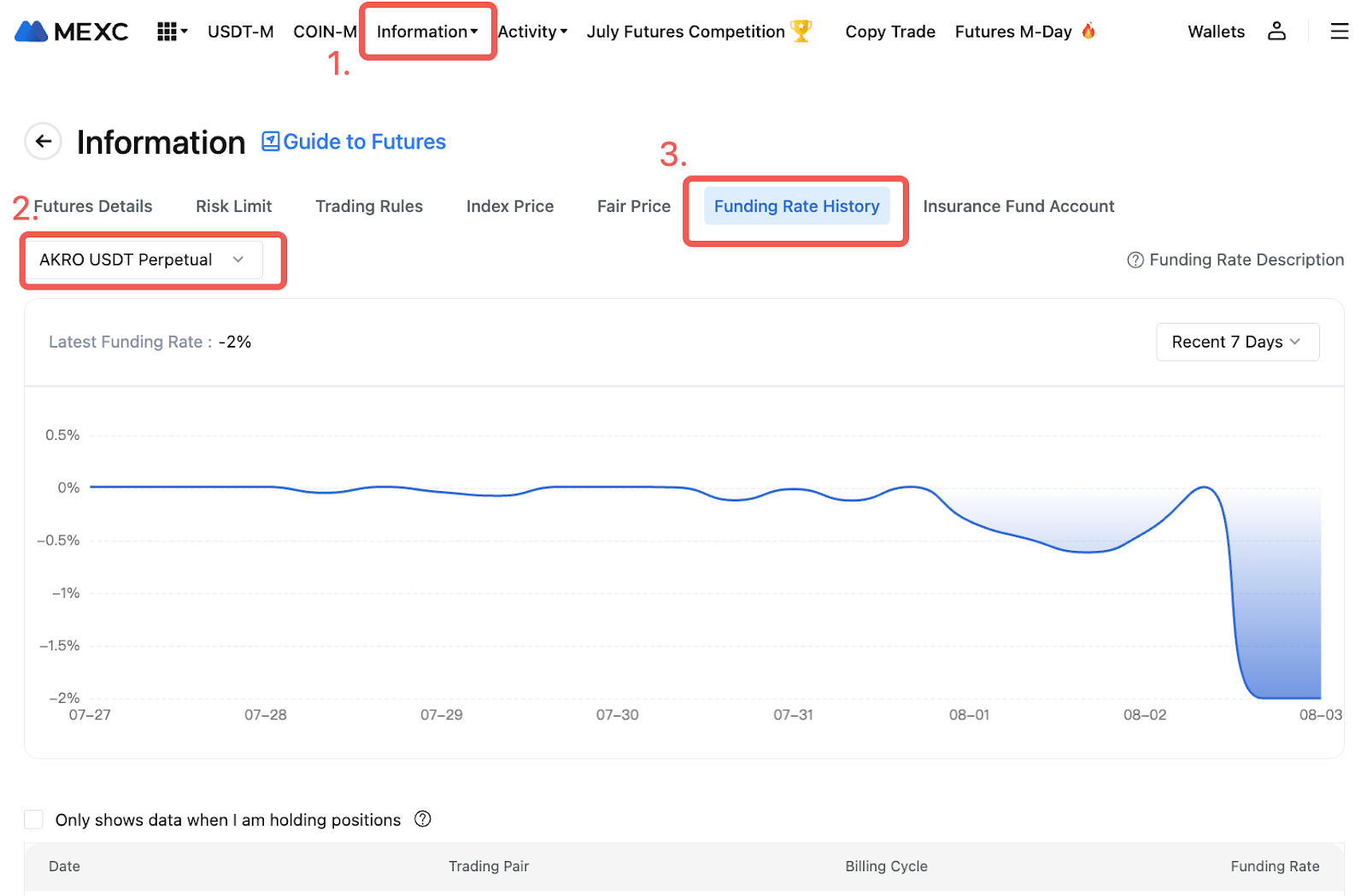The image size is (1367, 896).
Task: Switch to the Risk Limit tab
Action: click(x=233, y=206)
